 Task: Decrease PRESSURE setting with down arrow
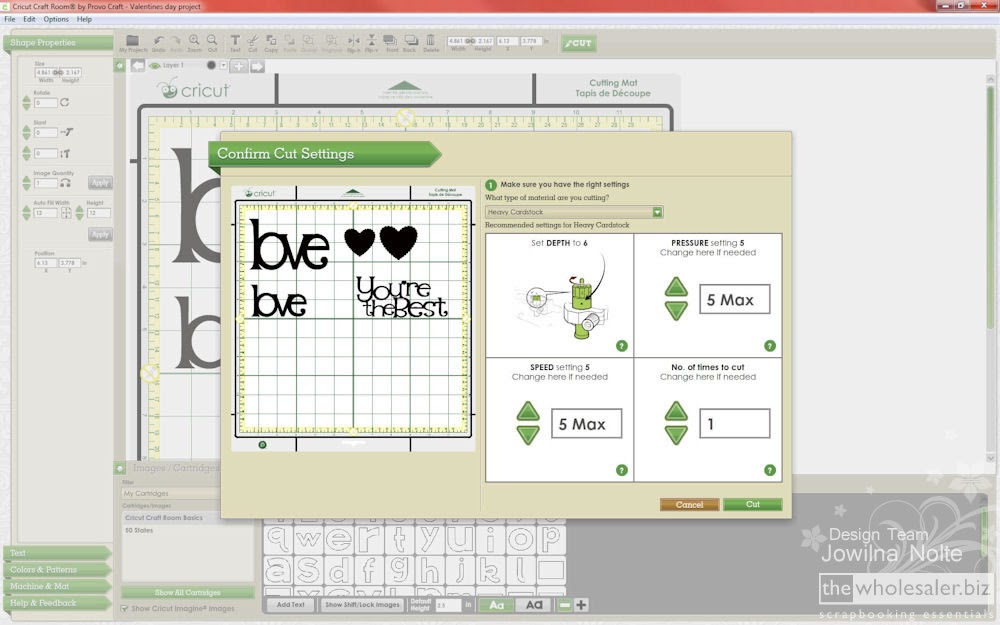tap(676, 311)
